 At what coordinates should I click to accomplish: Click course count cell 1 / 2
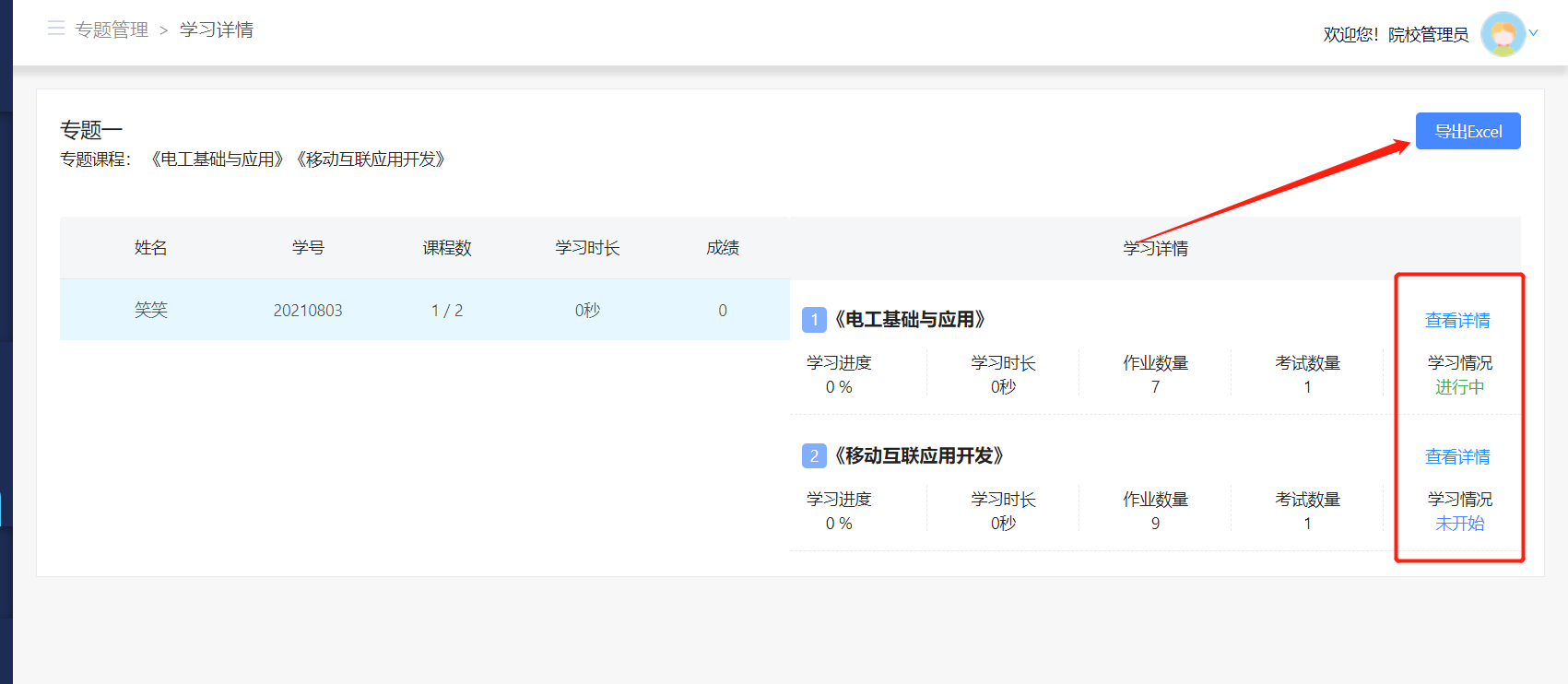[x=447, y=311]
